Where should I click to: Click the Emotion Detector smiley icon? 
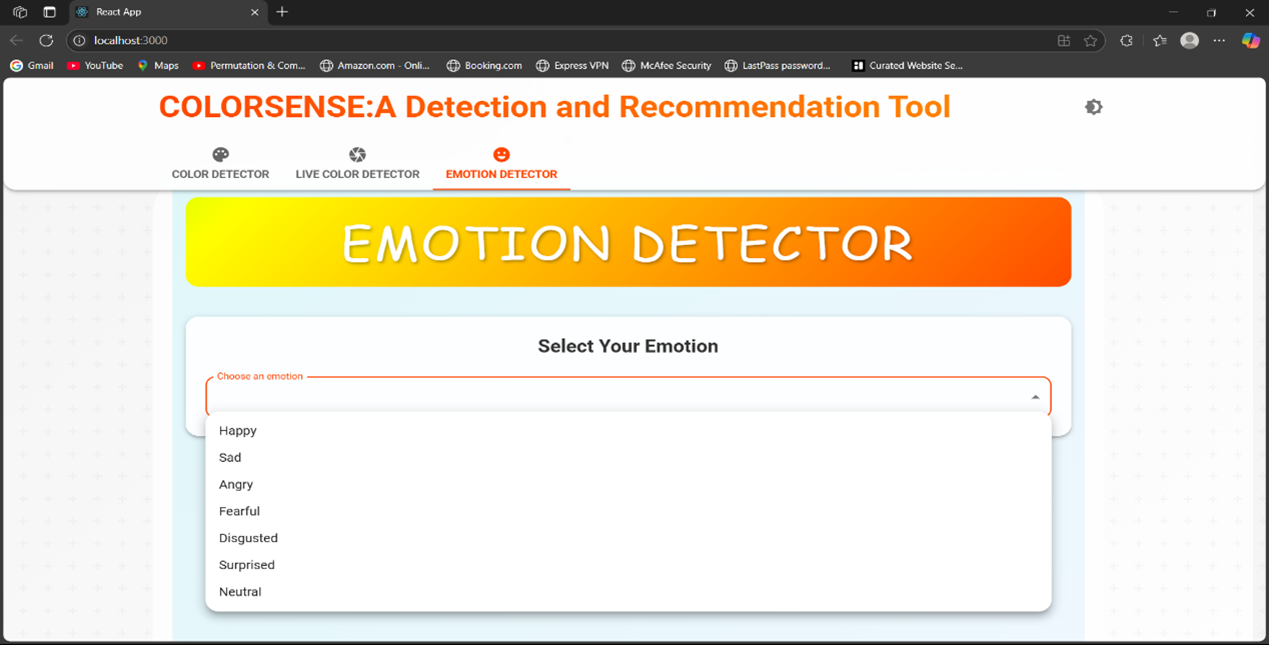(x=501, y=155)
